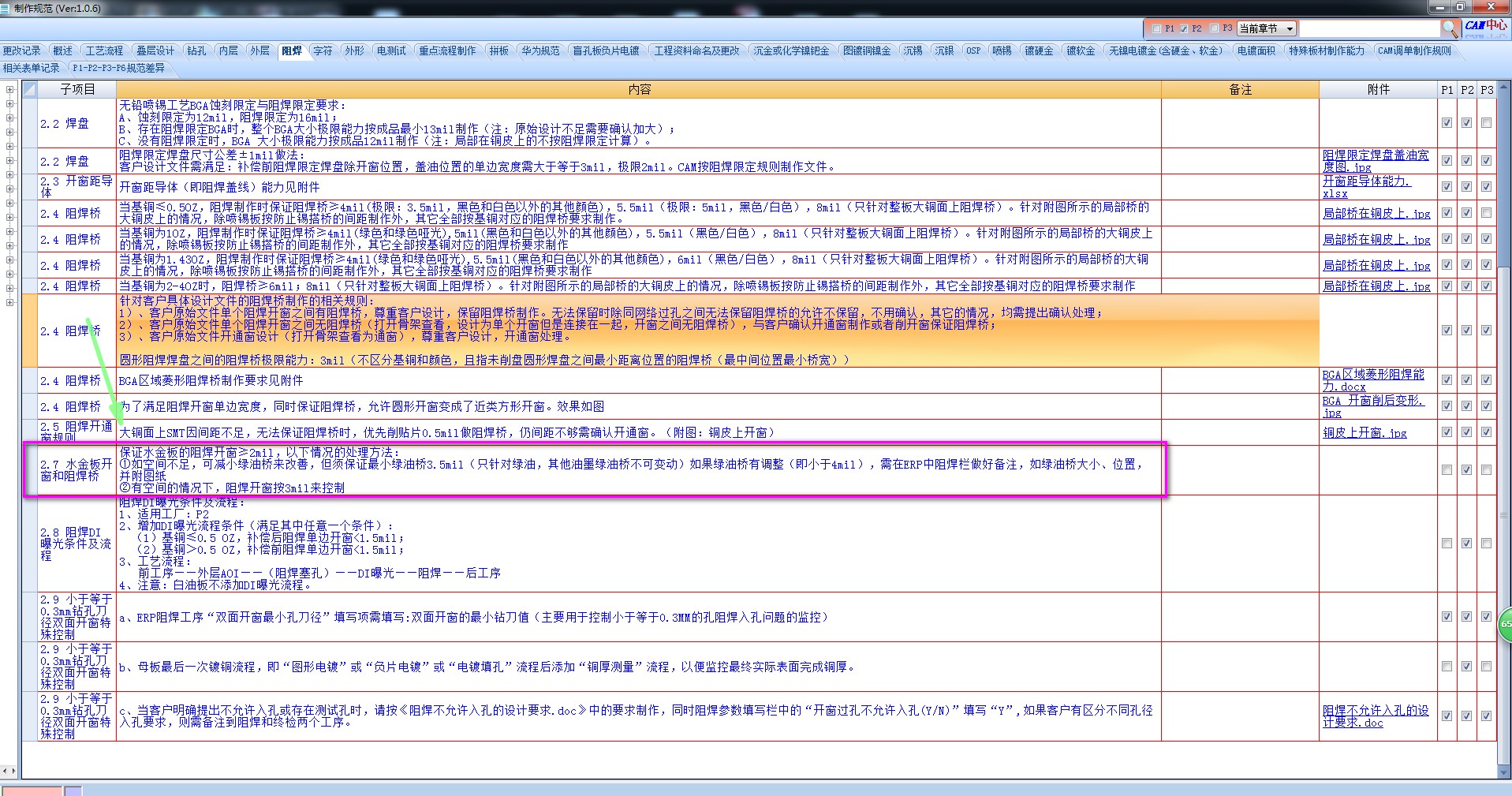Toggle P1 checkbox for 2.7 水金板开窗和阻焊桥 row
The height and width of the screenshot is (796, 1512).
click(1447, 470)
